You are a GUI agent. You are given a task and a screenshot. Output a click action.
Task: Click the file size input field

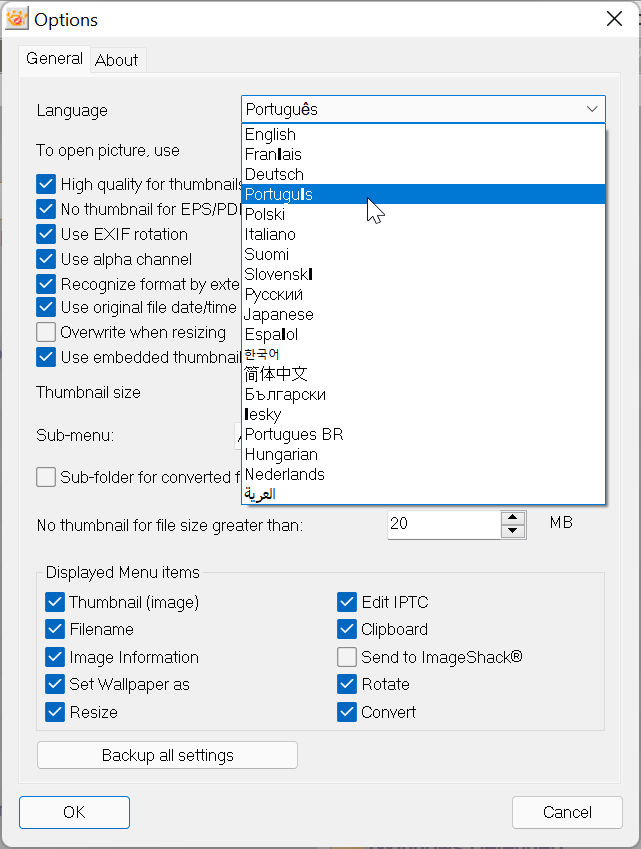tap(442, 524)
